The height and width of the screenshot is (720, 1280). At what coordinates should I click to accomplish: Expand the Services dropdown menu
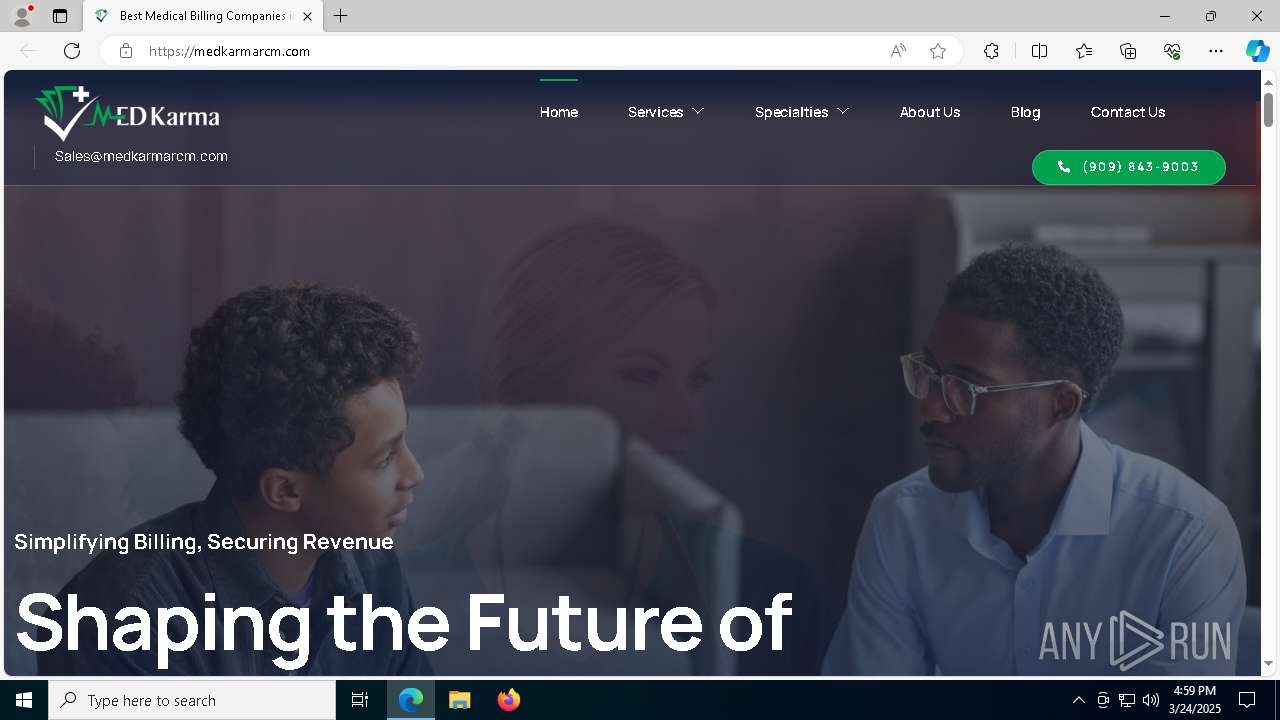[666, 112]
